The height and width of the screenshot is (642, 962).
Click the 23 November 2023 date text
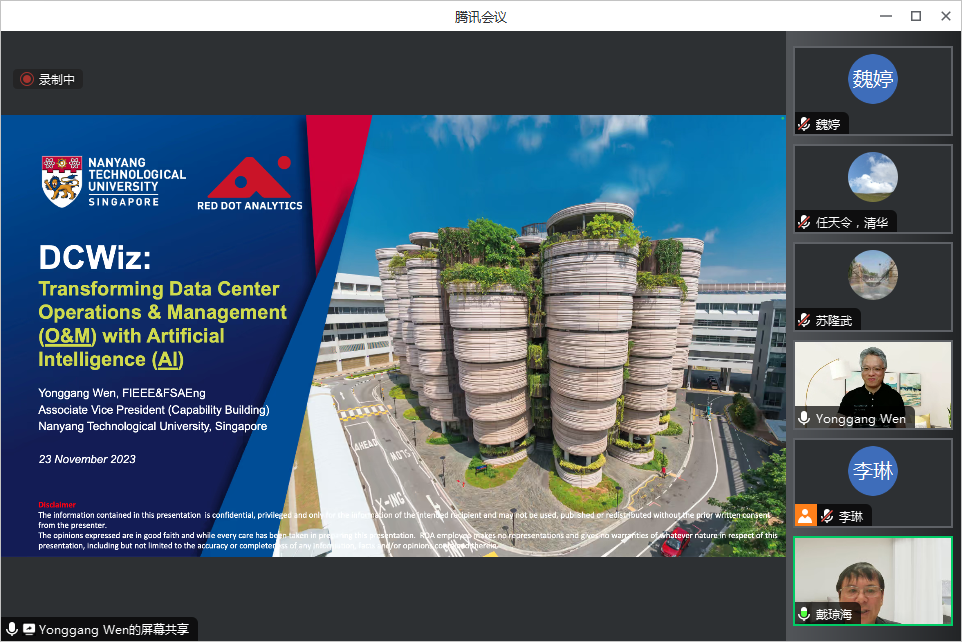click(87, 459)
